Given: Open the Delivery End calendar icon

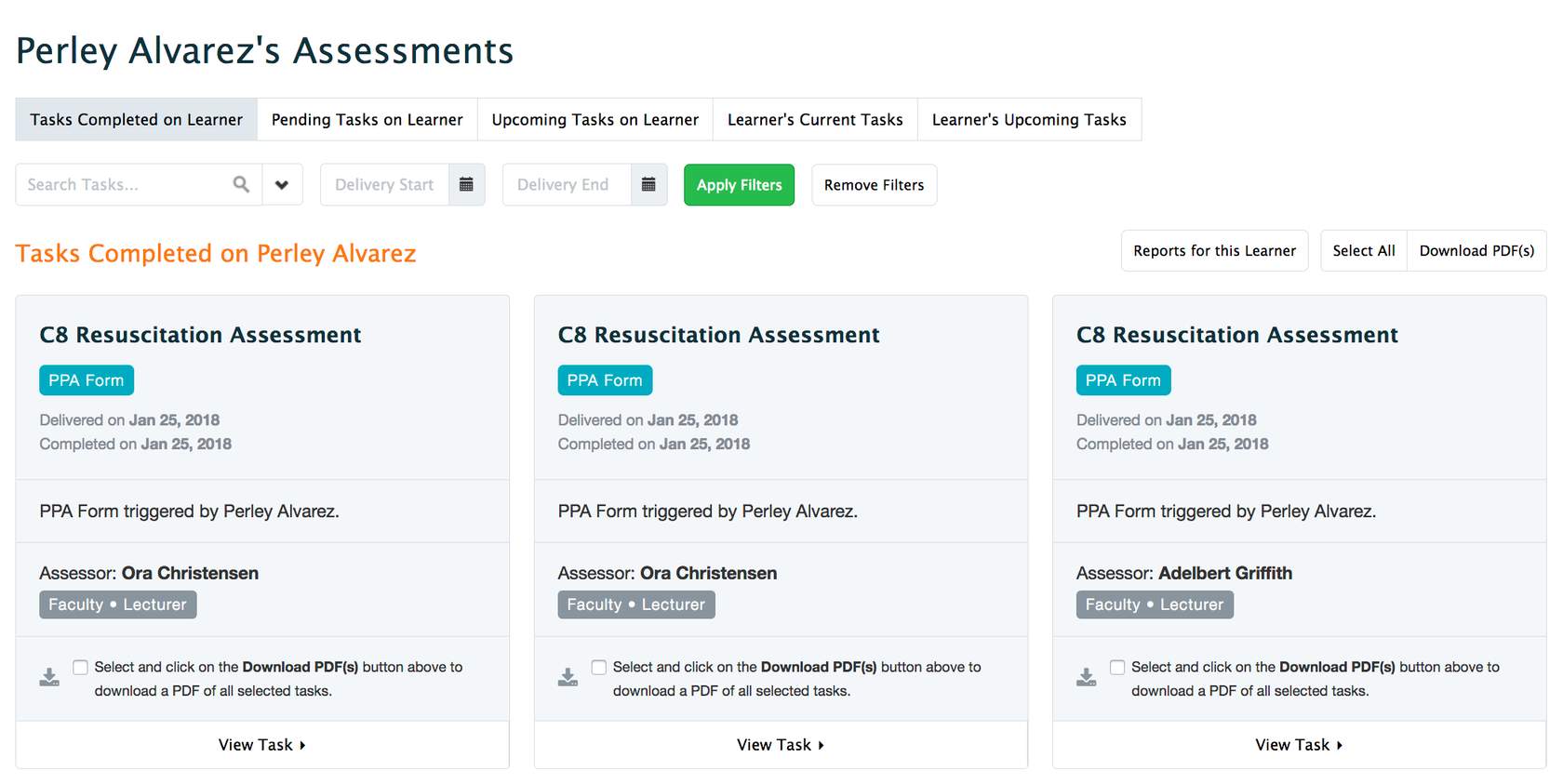Looking at the screenshot, I should click(x=648, y=184).
